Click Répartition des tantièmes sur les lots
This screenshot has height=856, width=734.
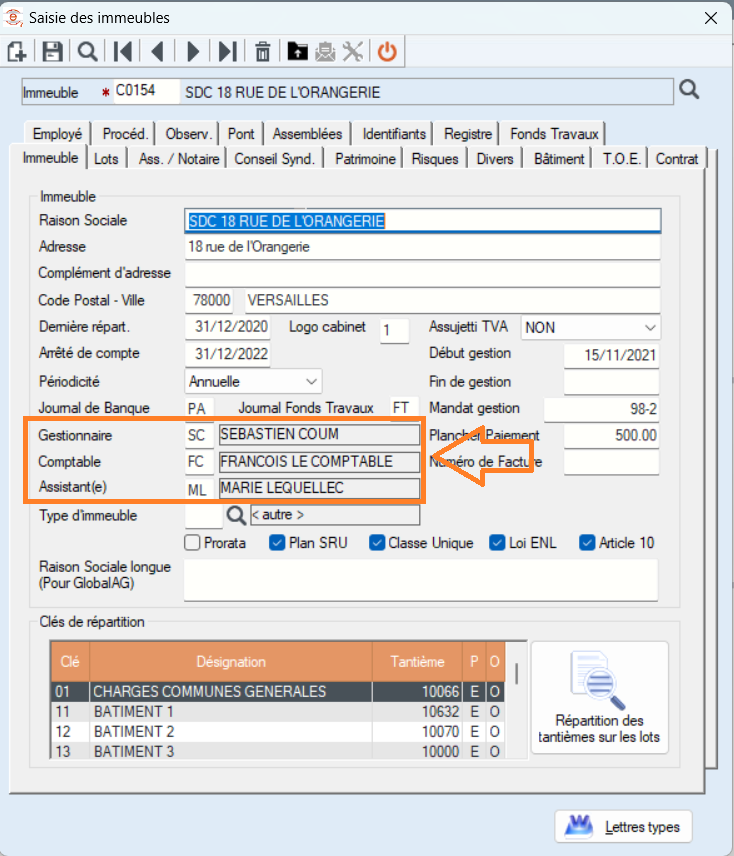click(x=599, y=697)
